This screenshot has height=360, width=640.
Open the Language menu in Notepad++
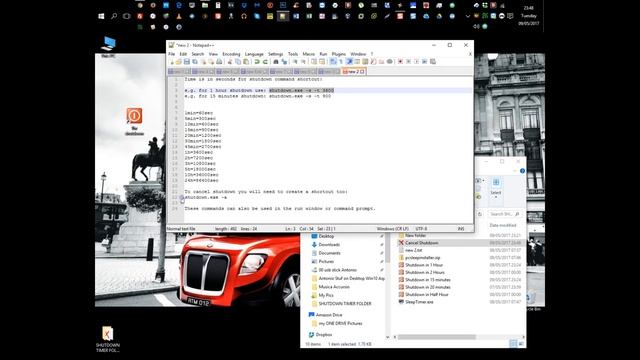pyautogui.click(x=254, y=54)
